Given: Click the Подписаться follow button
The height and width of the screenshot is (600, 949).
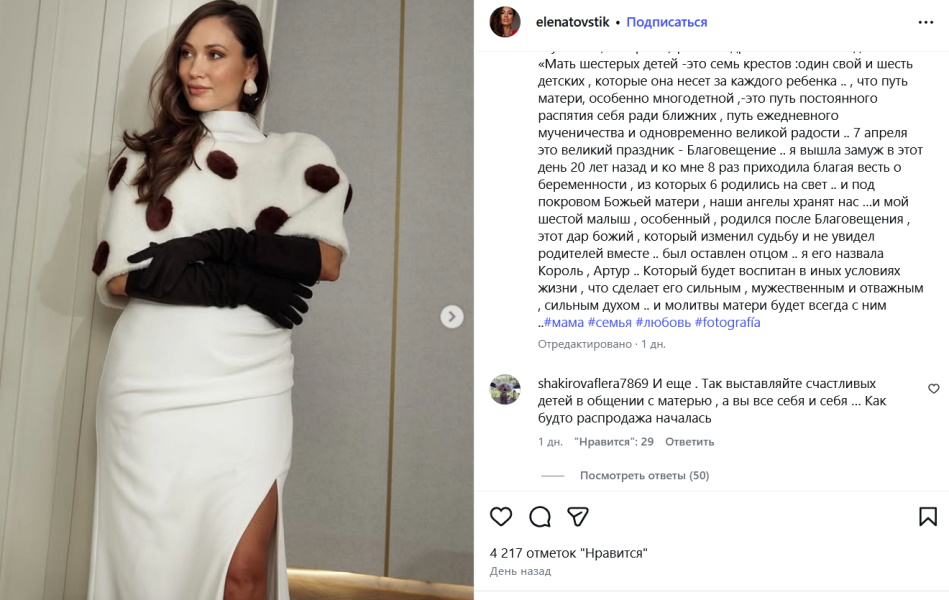Looking at the screenshot, I should pos(666,22).
